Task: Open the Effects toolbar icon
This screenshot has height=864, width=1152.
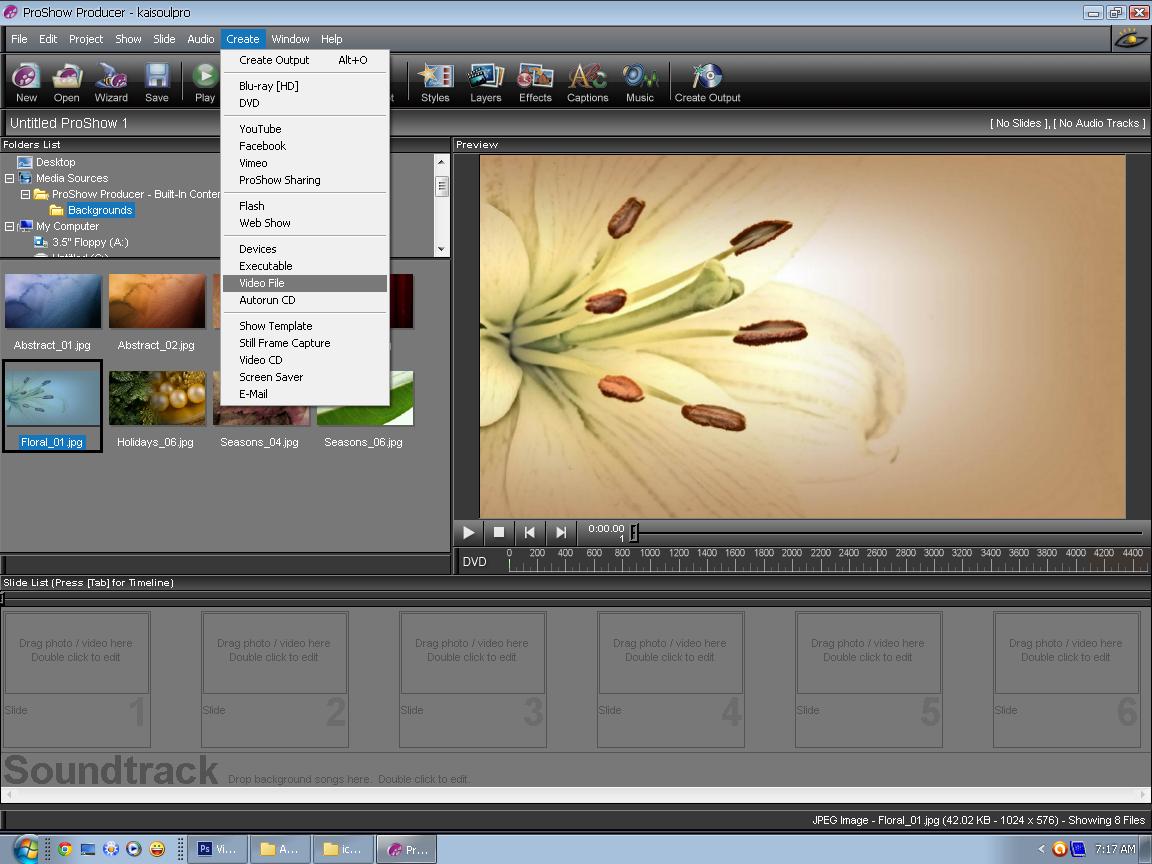Action: (535, 82)
